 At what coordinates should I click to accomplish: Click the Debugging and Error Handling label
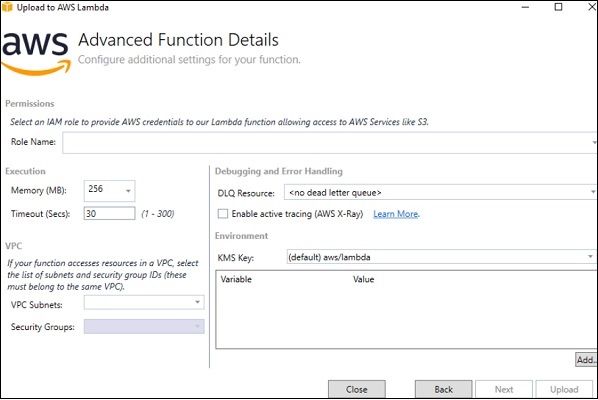[x=279, y=171]
